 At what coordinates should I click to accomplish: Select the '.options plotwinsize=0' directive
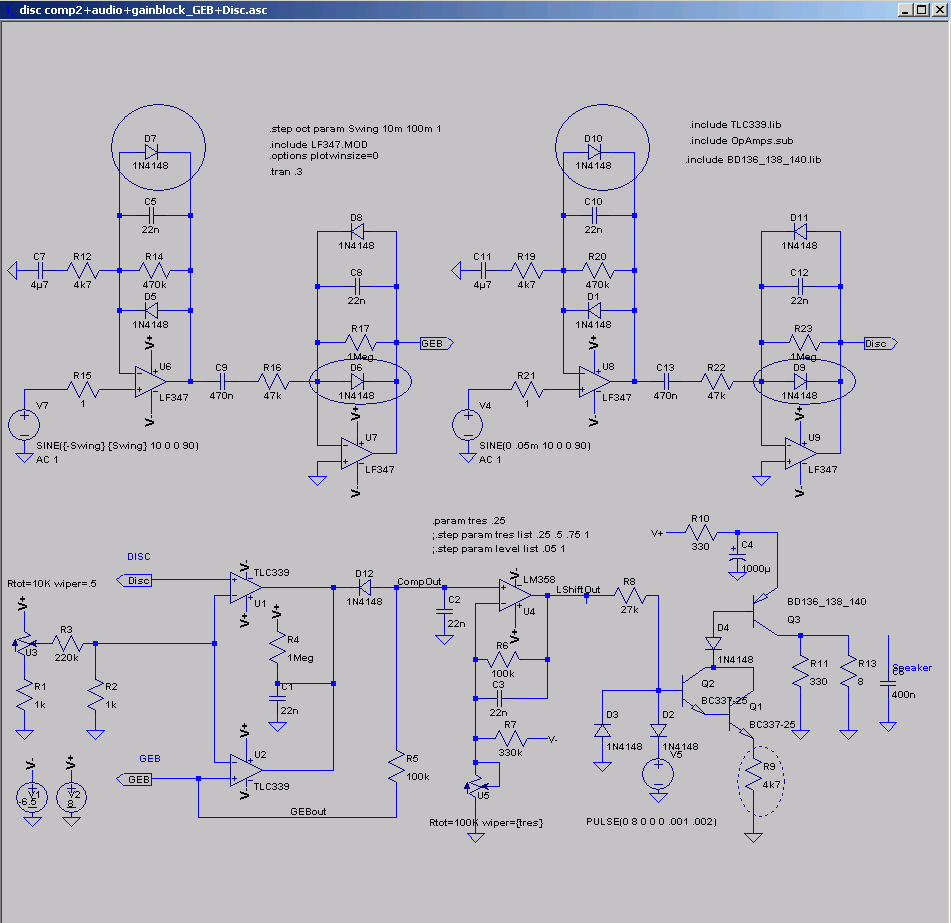324,155
